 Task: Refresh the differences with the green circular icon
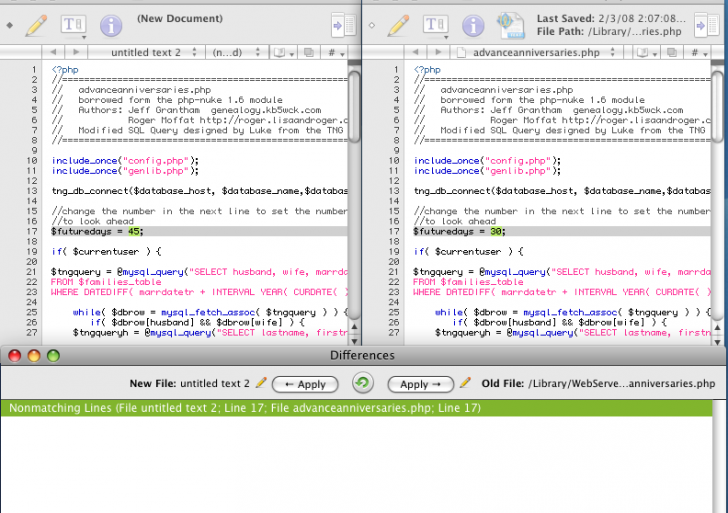point(363,383)
